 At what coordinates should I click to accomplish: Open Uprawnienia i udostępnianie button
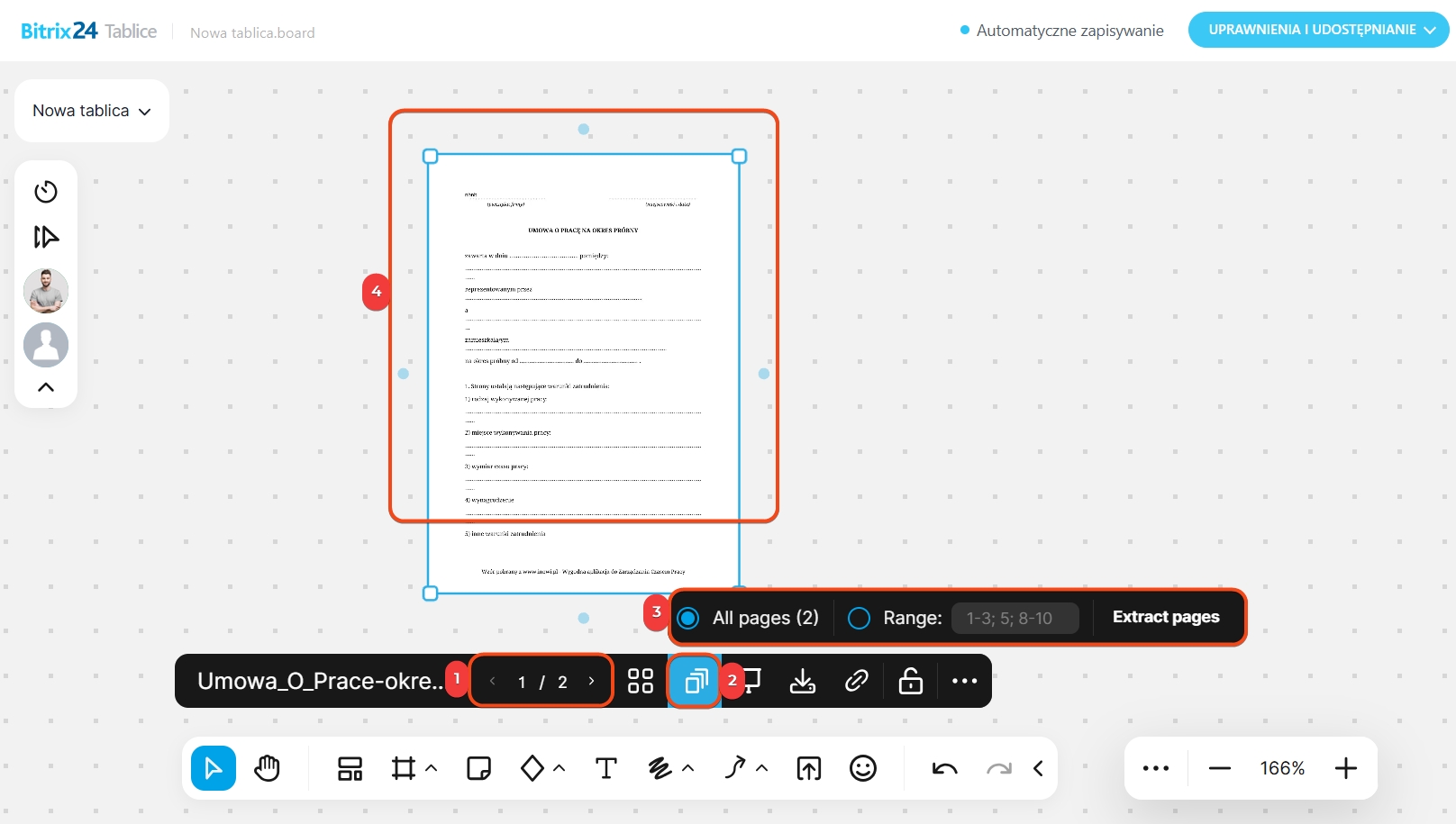pyautogui.click(x=1318, y=30)
